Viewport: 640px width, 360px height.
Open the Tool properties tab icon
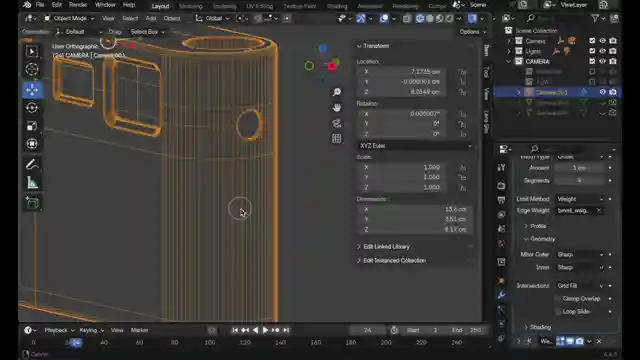502,167
